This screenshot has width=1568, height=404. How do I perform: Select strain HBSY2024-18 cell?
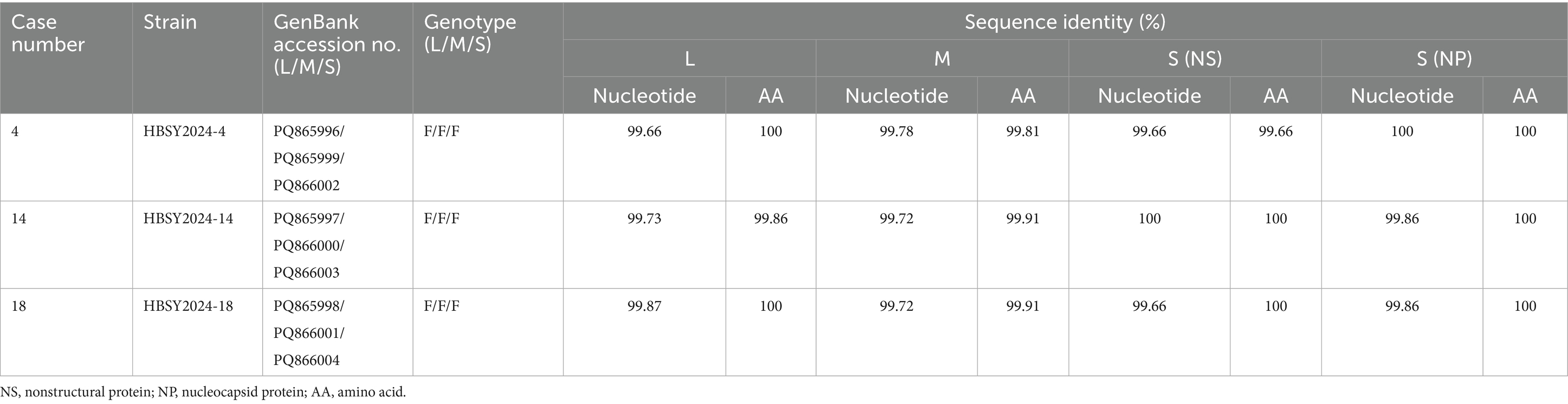188,306
